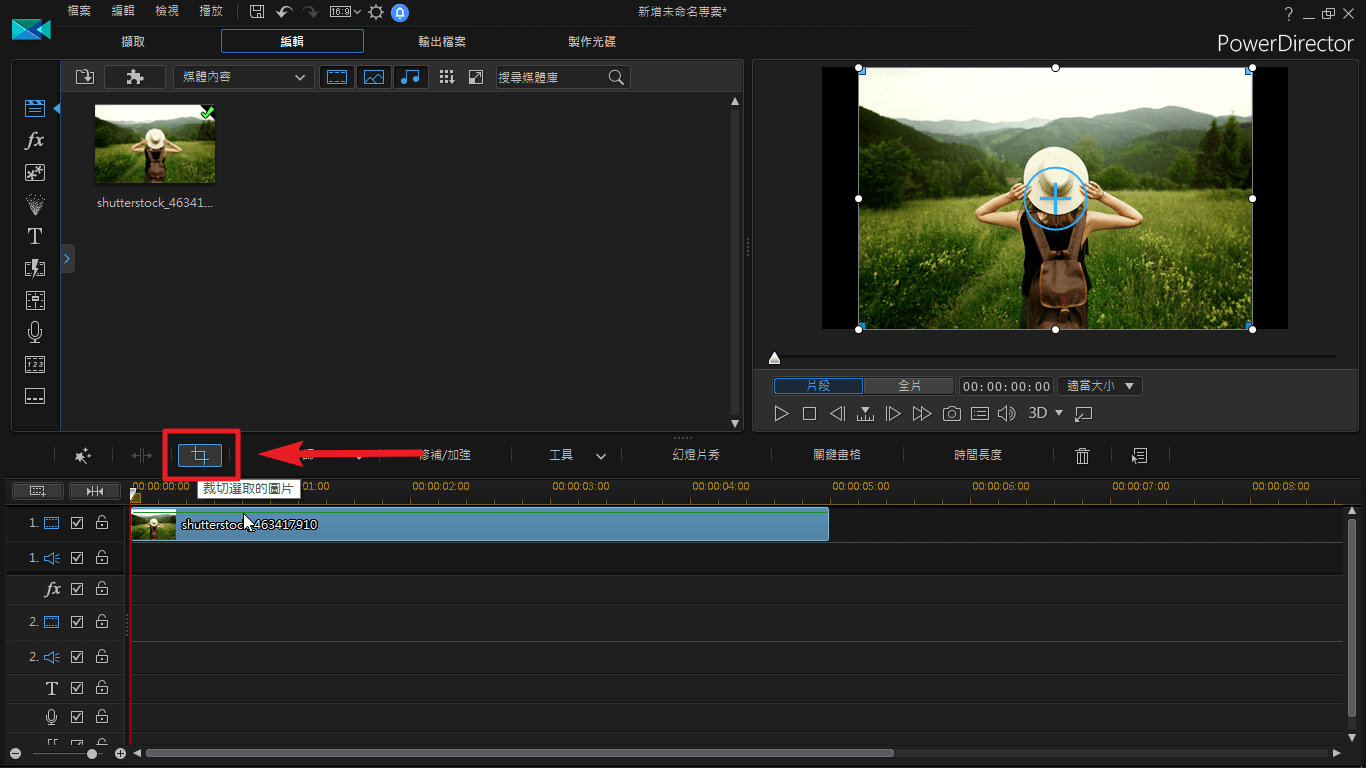
Task: Click the preview playback position slider handle
Action: point(774,358)
